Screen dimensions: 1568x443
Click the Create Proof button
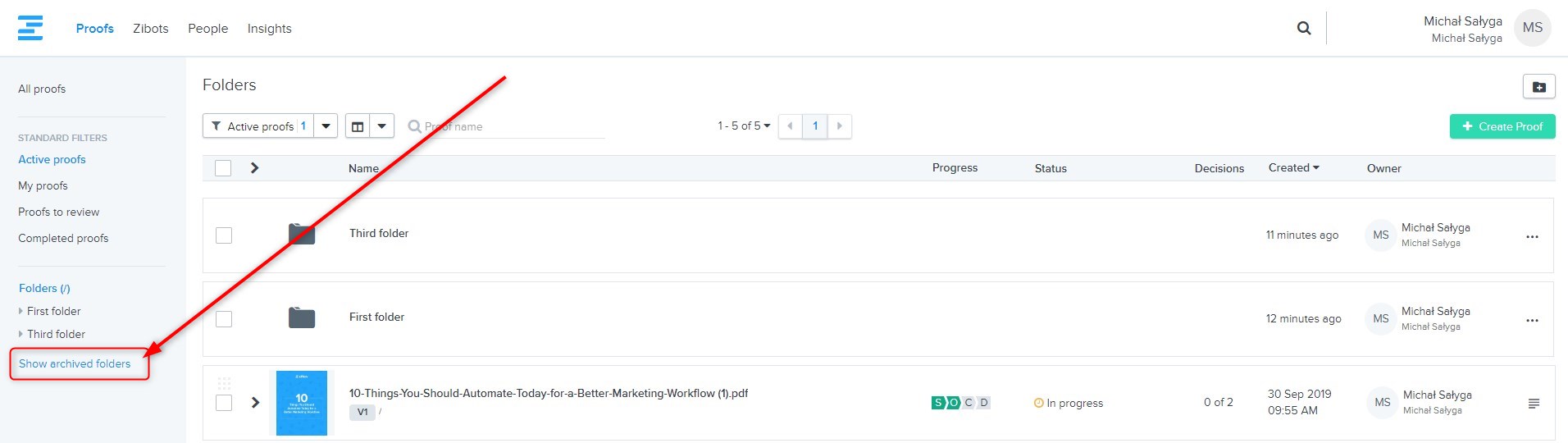click(1502, 126)
